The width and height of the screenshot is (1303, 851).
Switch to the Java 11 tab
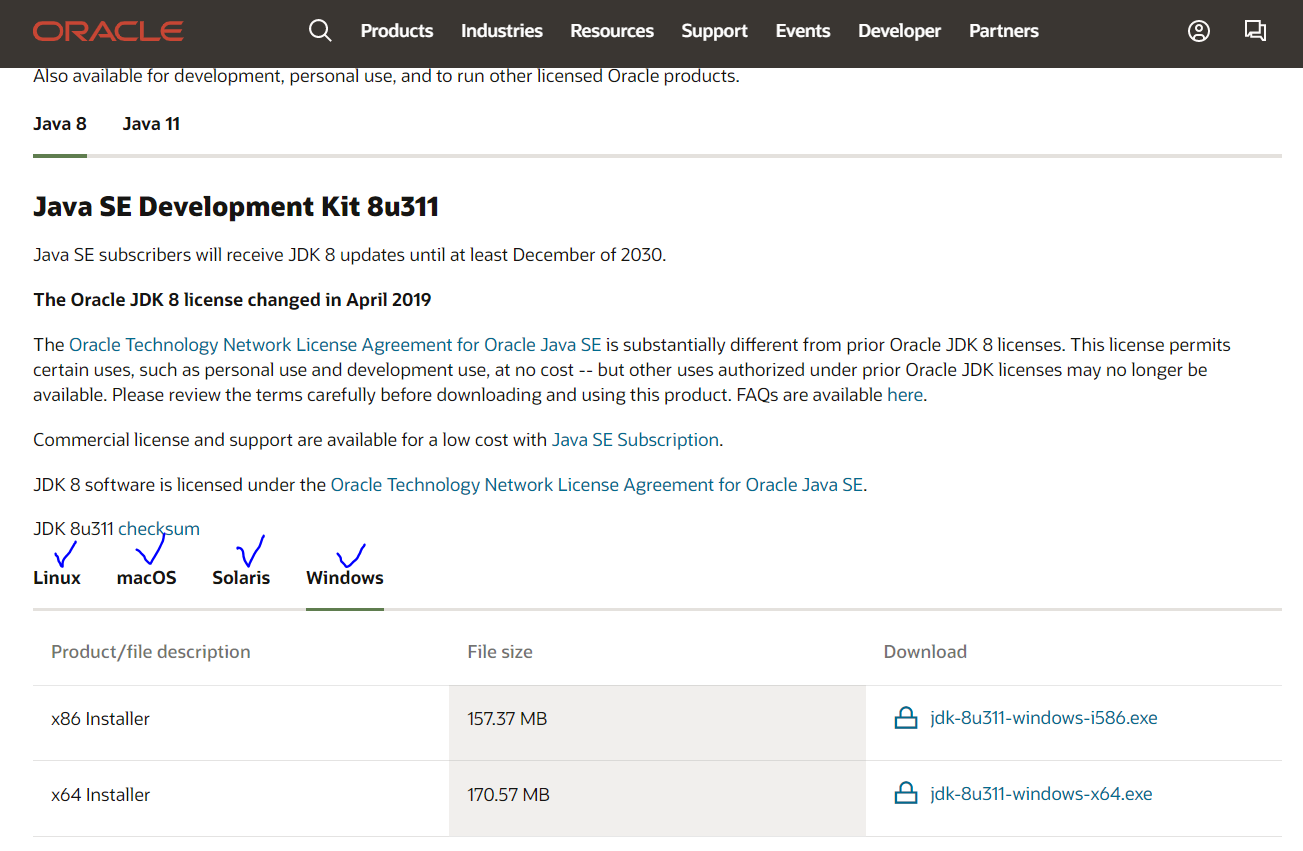tap(151, 124)
